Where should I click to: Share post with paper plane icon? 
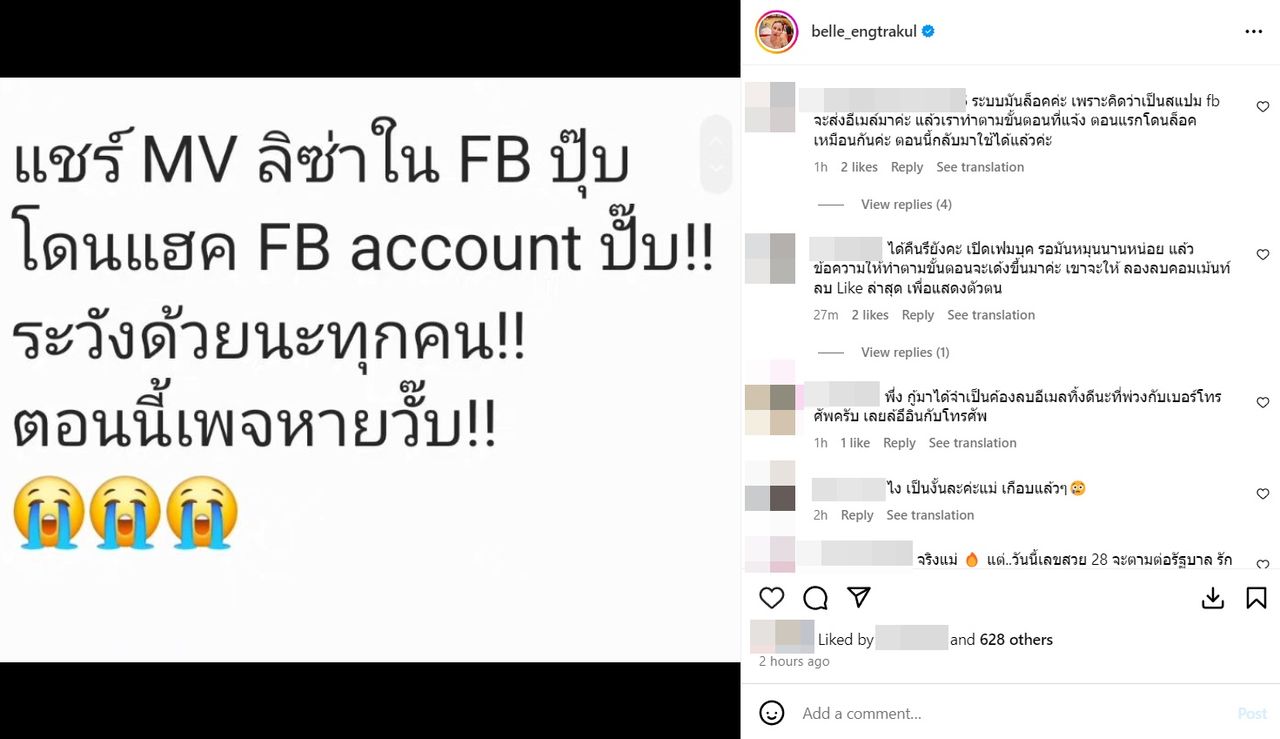(859, 598)
